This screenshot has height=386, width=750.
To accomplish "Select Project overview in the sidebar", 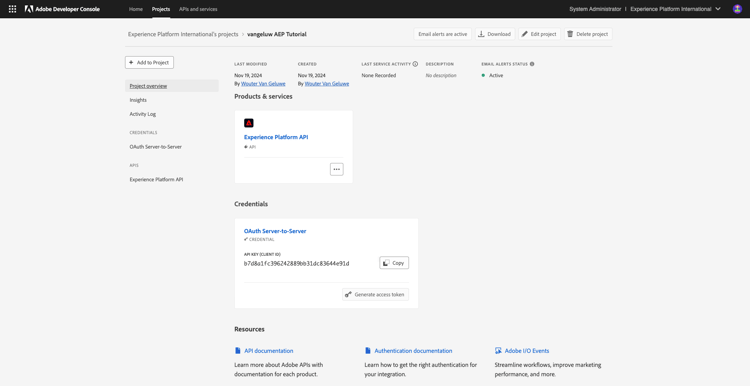I will 172,86.
